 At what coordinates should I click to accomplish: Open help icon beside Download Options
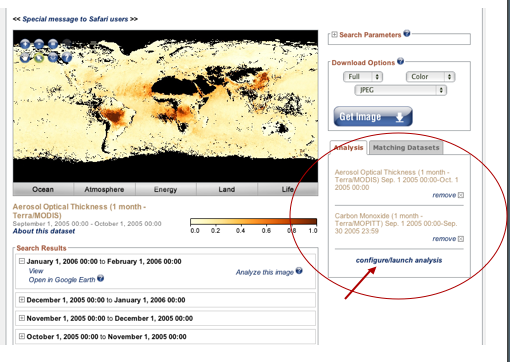click(400, 61)
